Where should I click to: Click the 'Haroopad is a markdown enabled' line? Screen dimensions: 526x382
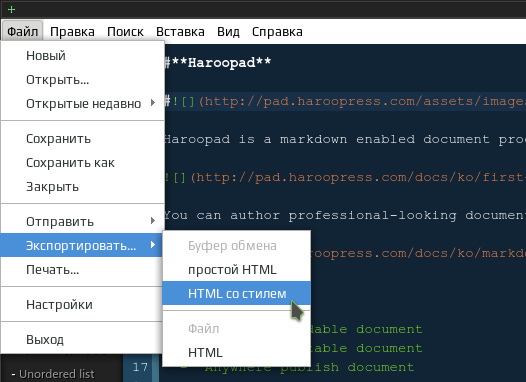[345, 139]
